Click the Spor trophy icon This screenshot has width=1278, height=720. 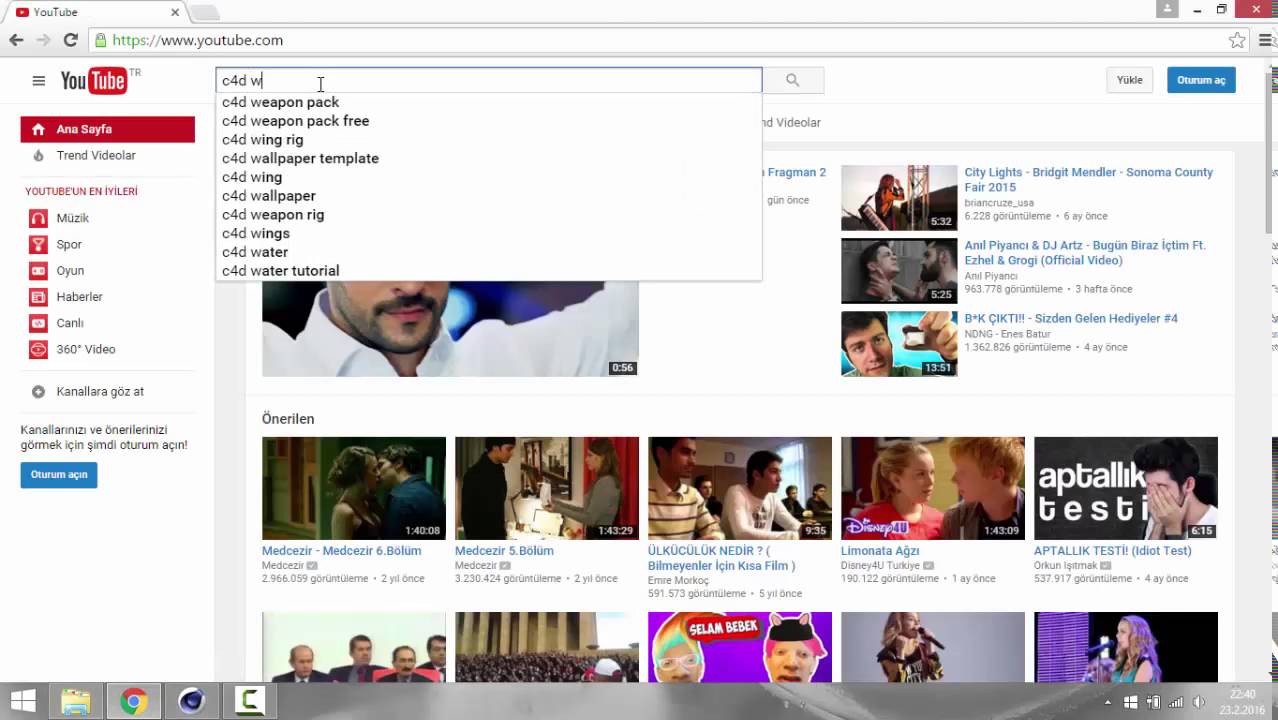tap(38, 244)
